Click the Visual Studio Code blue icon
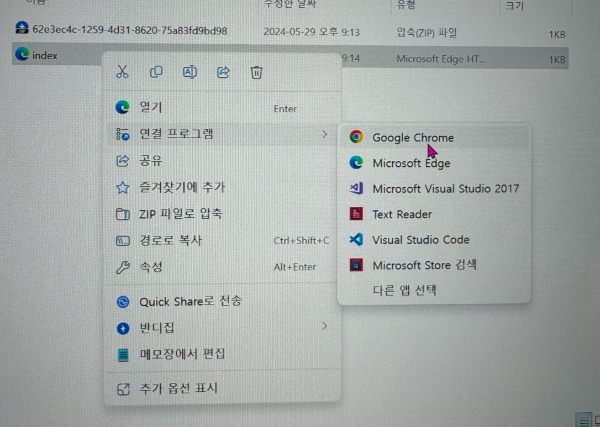The image size is (600, 427). tap(356, 240)
